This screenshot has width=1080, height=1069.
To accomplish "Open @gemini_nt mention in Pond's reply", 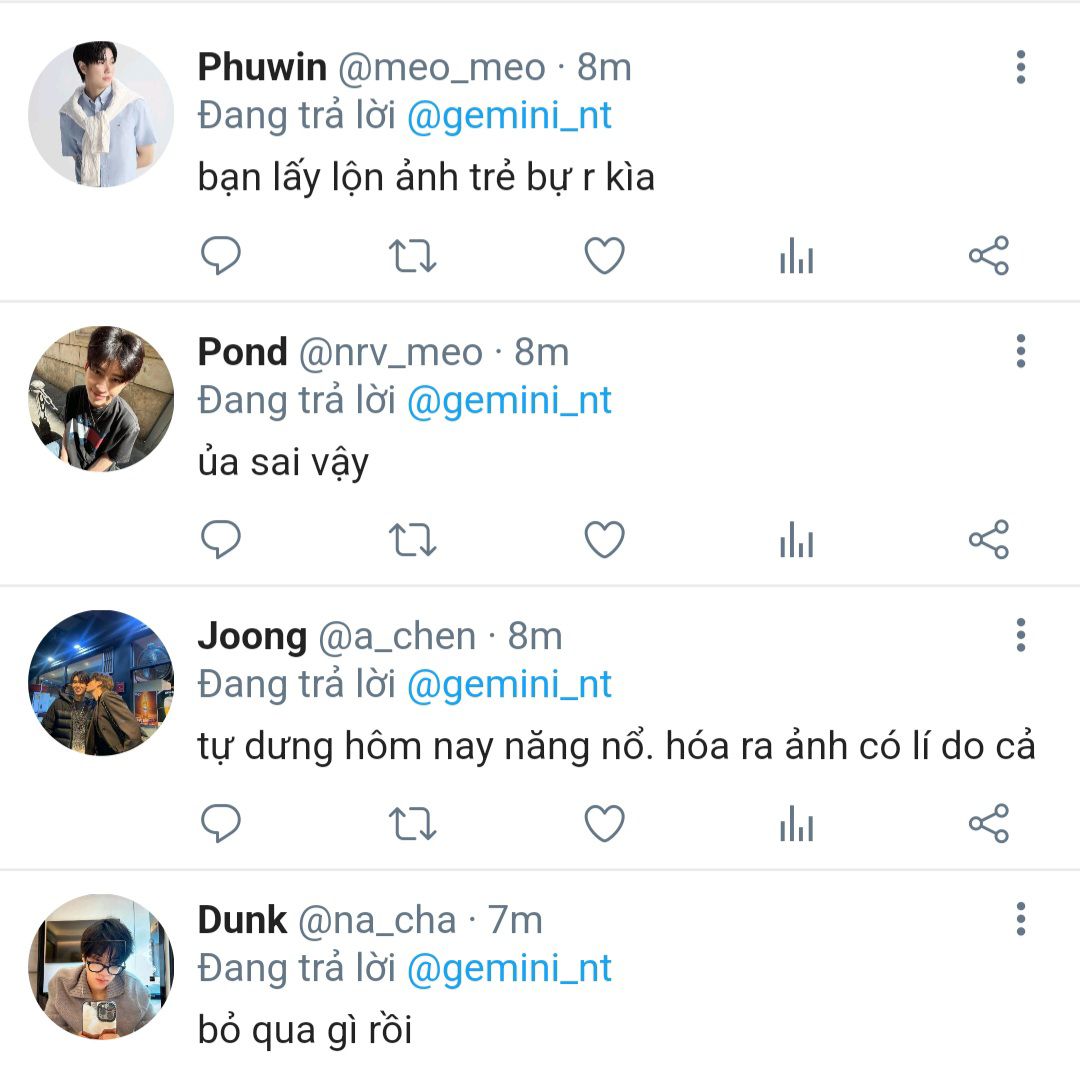I will 509,401.
